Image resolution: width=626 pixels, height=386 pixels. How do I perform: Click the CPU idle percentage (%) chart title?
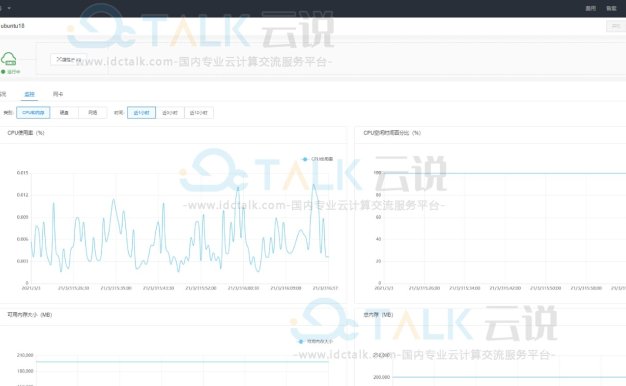(392, 133)
